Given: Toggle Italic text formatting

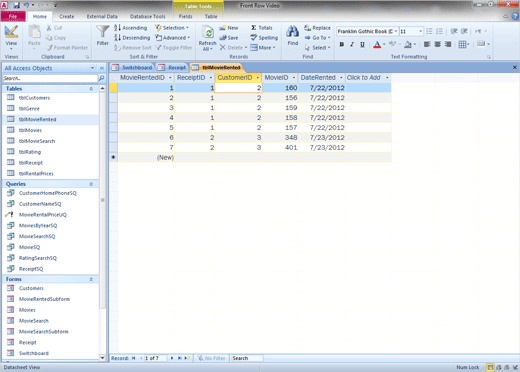Looking at the screenshot, I should [352, 44].
